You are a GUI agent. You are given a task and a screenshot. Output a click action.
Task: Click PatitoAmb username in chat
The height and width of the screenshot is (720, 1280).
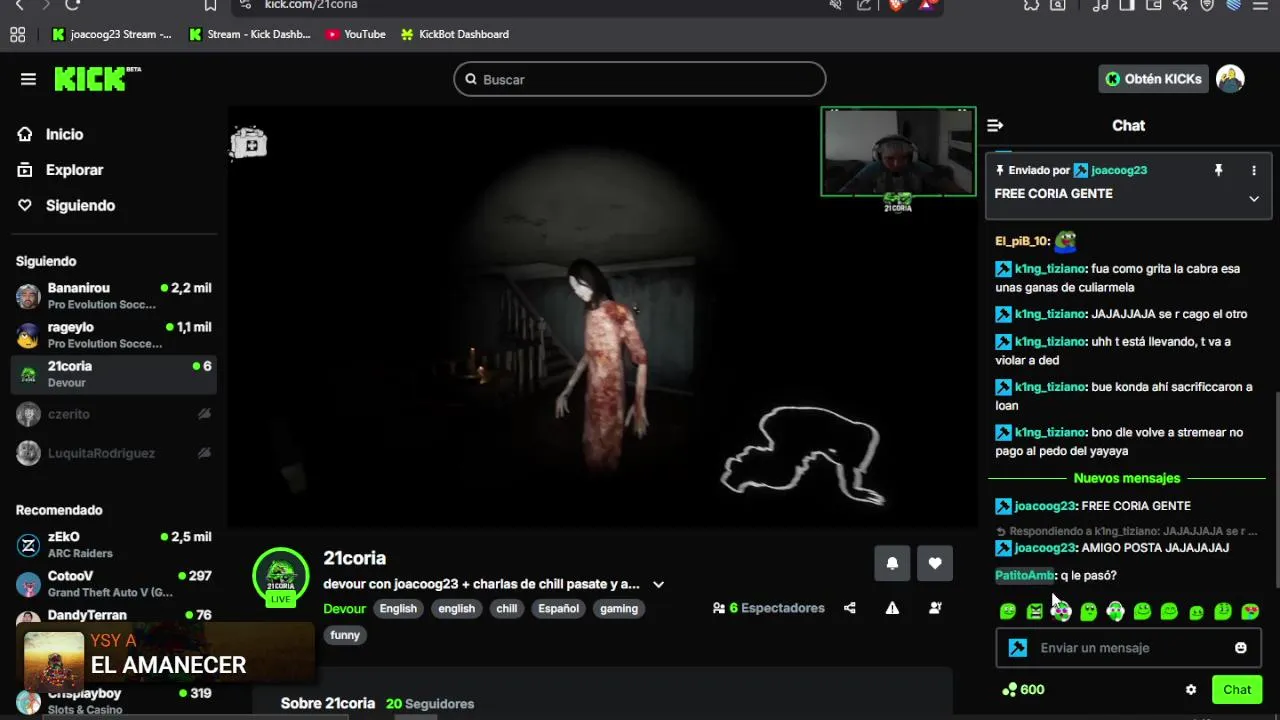[x=1024, y=575]
